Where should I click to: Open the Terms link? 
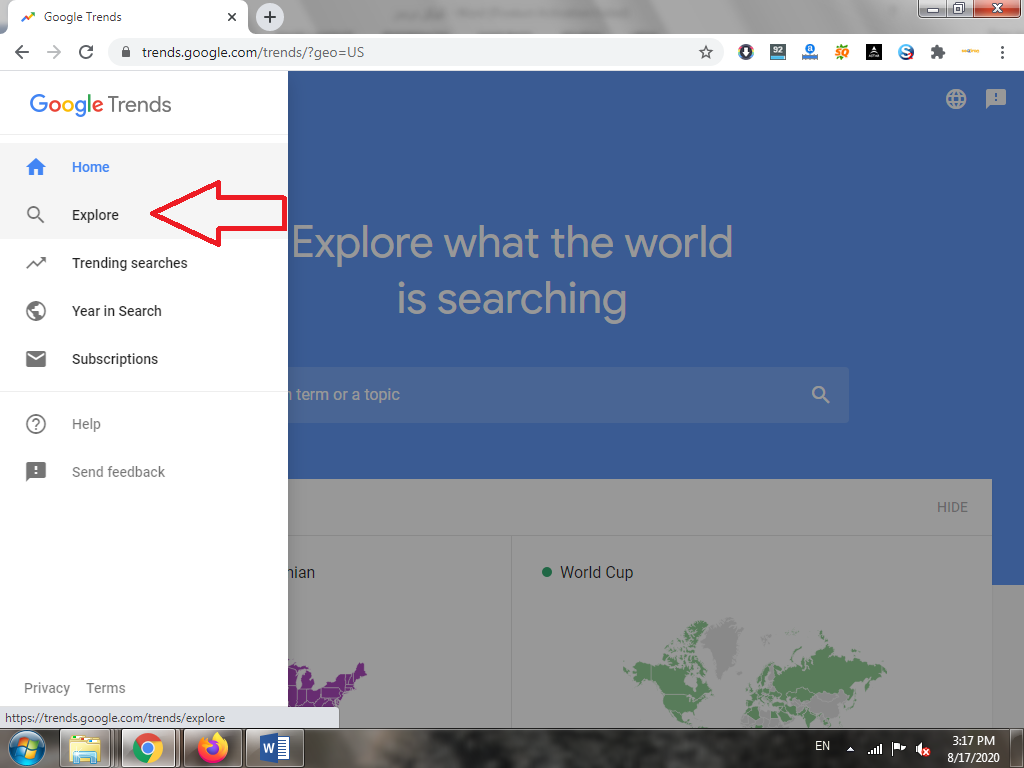pyautogui.click(x=106, y=688)
